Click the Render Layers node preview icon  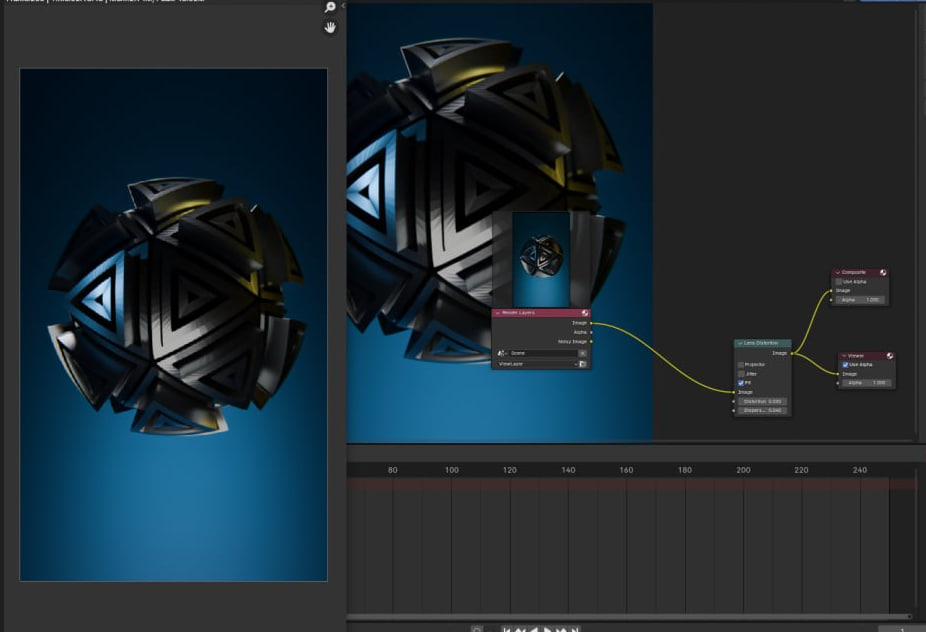tap(584, 313)
